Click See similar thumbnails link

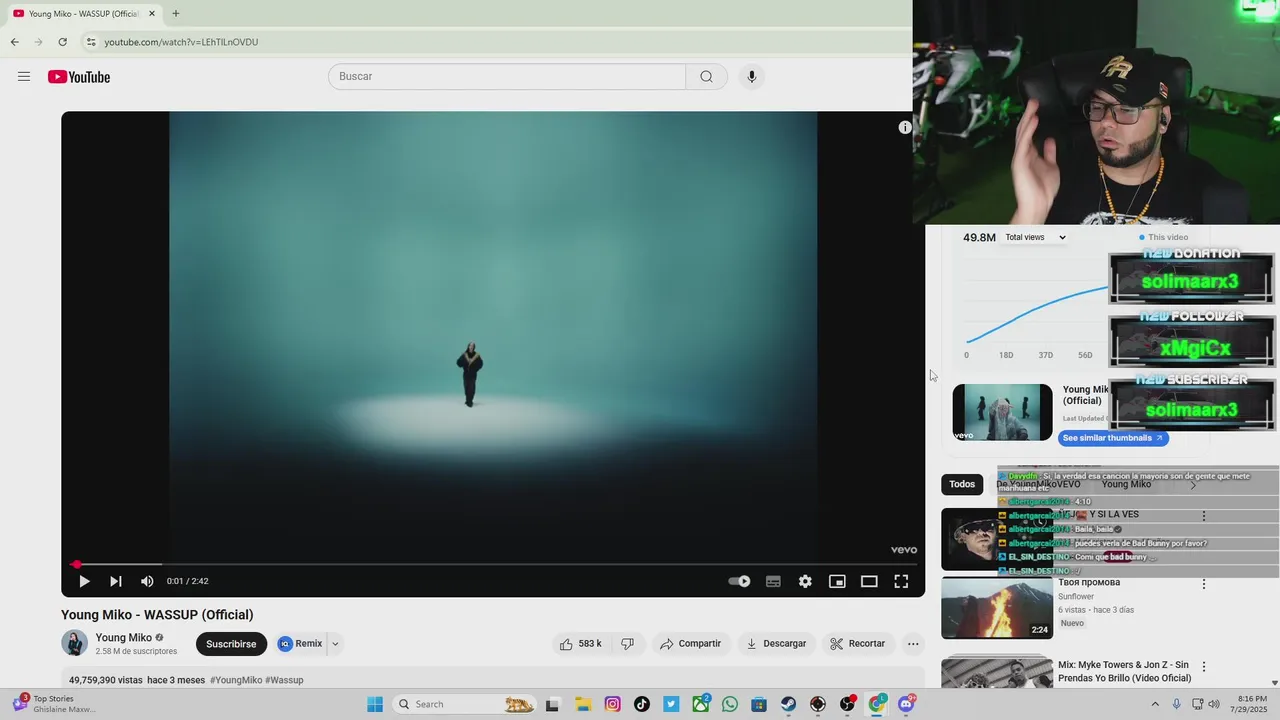1113,438
